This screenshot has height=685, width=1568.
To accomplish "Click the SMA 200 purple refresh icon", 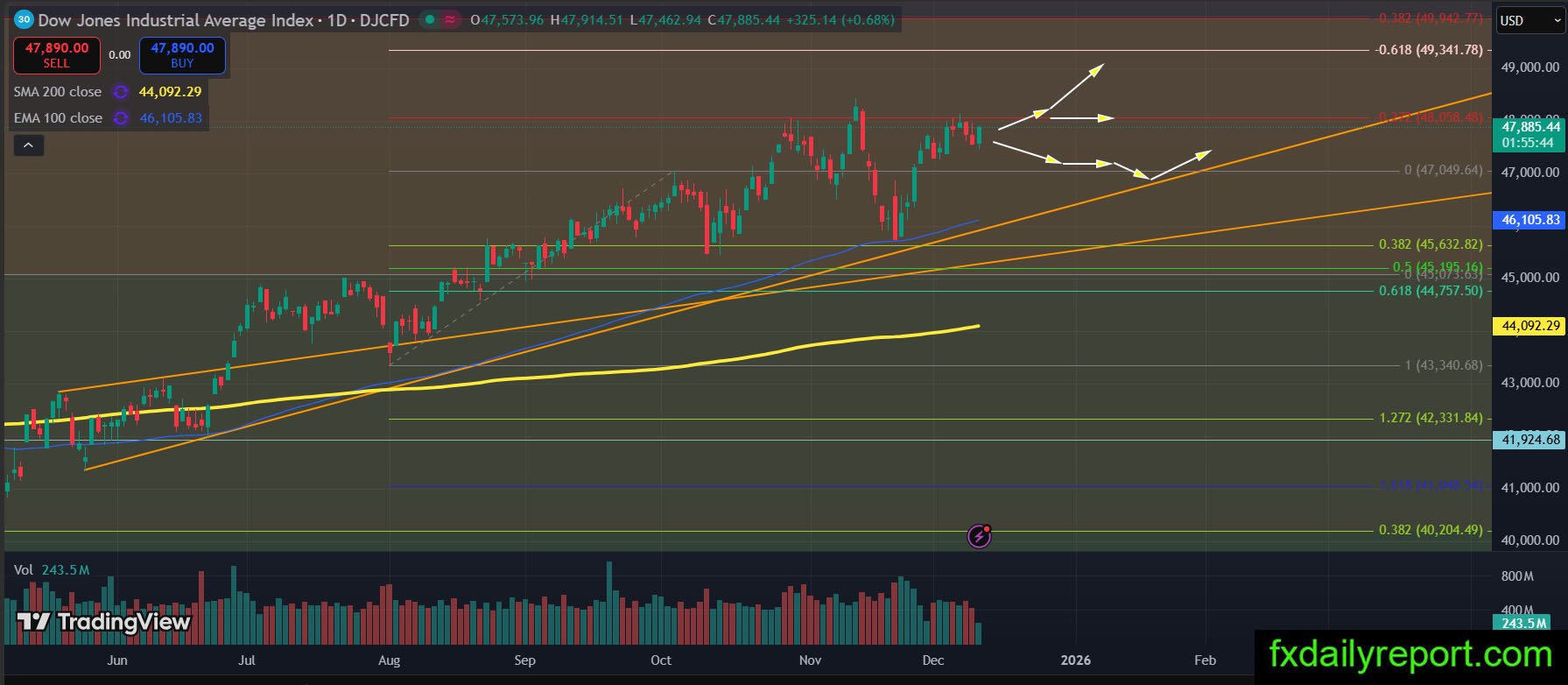I will pos(121,92).
